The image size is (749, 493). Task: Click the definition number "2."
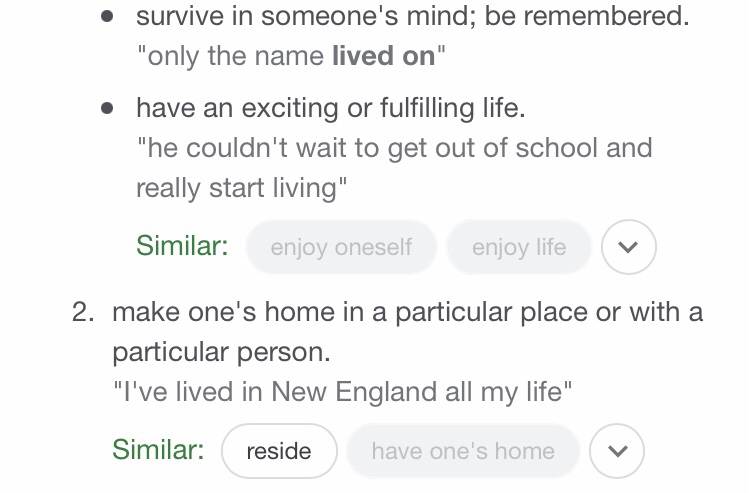pyautogui.click(x=84, y=312)
